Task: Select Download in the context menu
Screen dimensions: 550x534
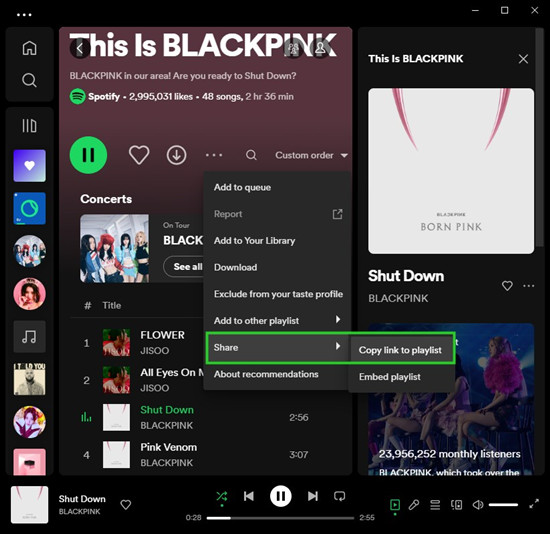Action: 277,267
